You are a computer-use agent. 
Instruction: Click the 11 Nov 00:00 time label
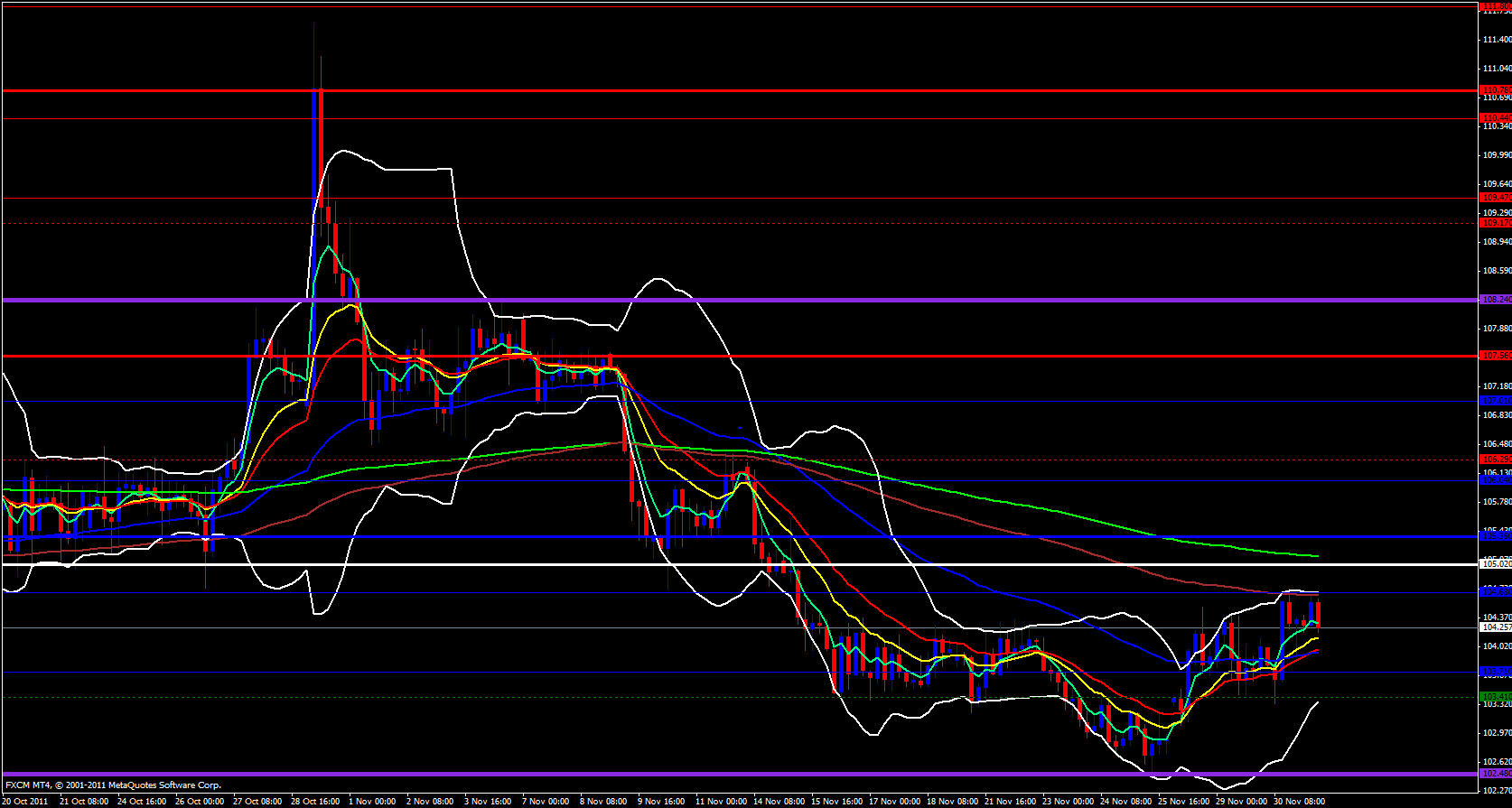pos(721,802)
